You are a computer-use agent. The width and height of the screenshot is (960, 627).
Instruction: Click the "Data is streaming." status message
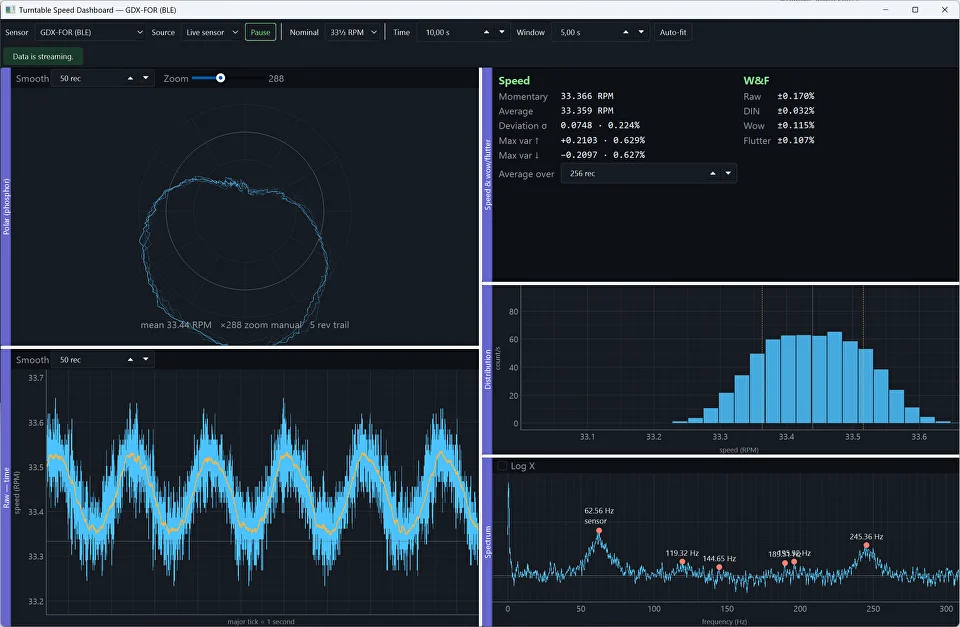click(43, 56)
